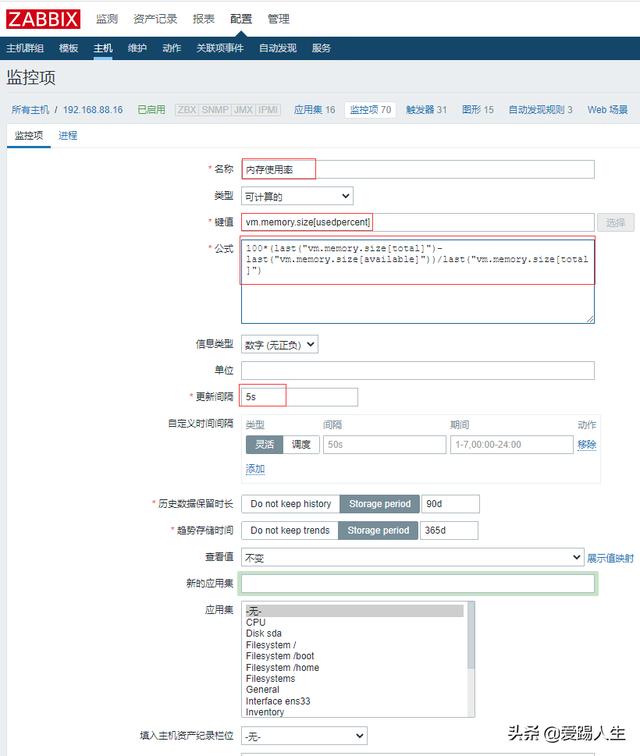Open 所有主机 breadcrumb link
640x756 pixels.
coord(30,110)
